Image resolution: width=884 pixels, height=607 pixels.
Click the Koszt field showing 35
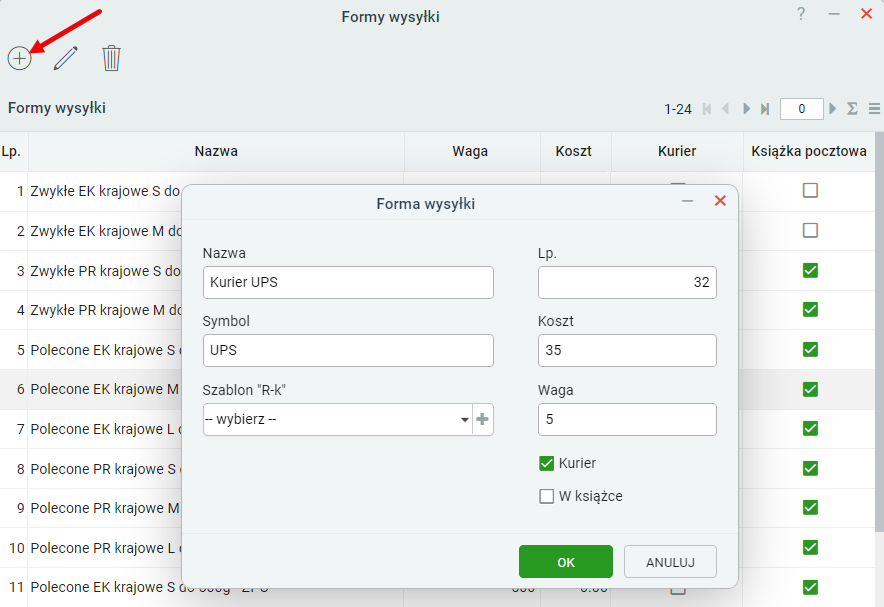point(627,351)
